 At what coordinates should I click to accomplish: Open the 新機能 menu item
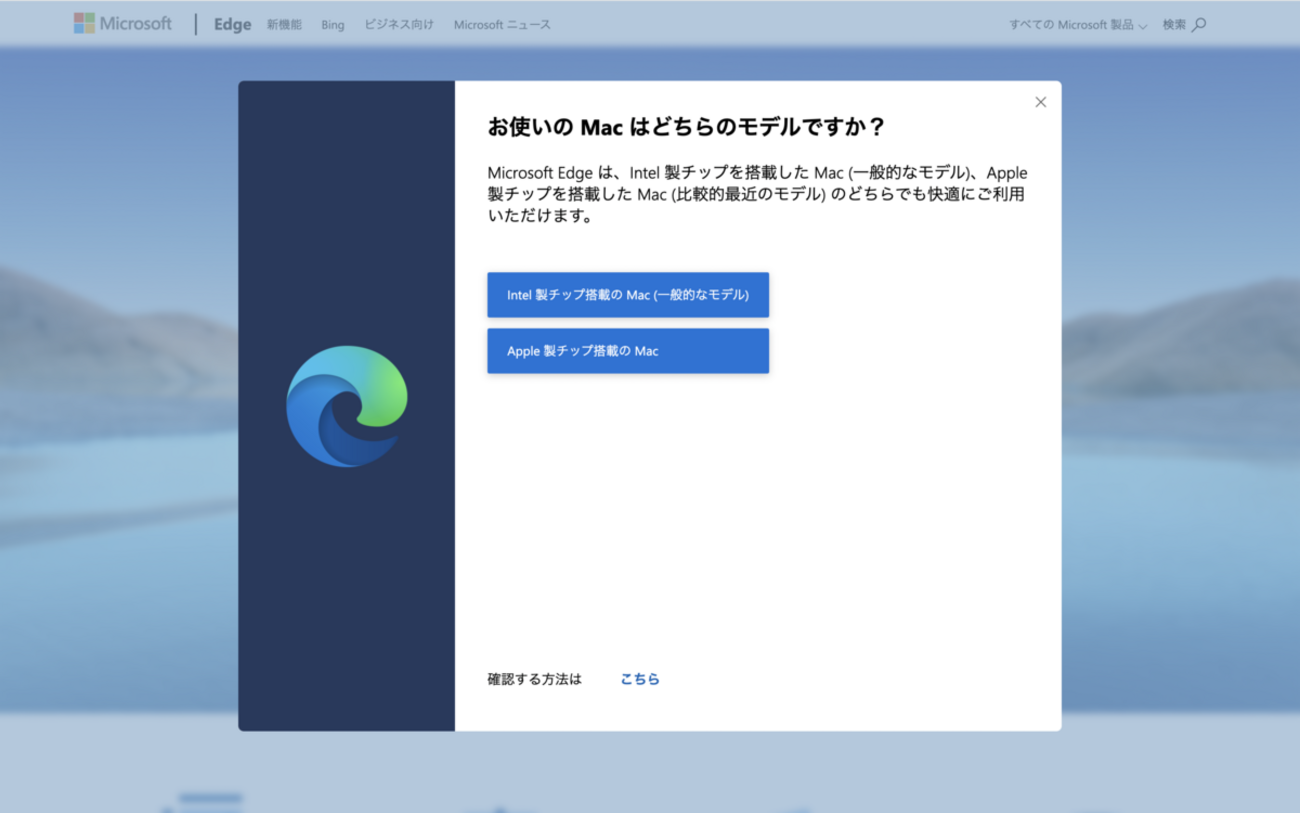(284, 25)
